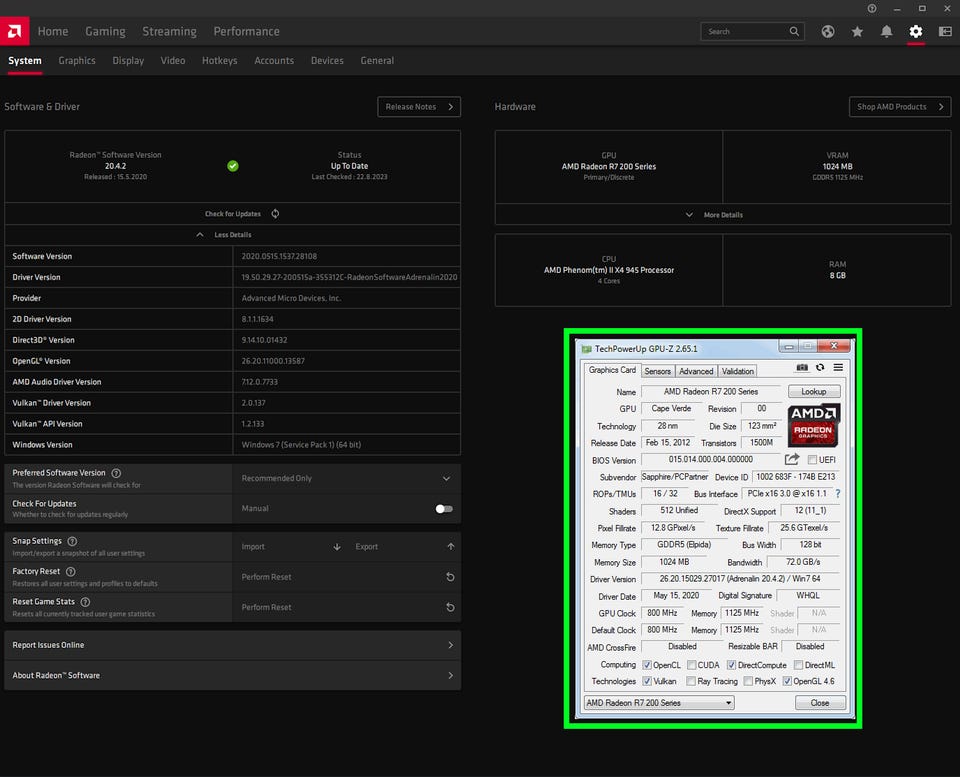Open the Hotkeys settings sub-tab
The image size is (960, 777).
pyautogui.click(x=219, y=61)
